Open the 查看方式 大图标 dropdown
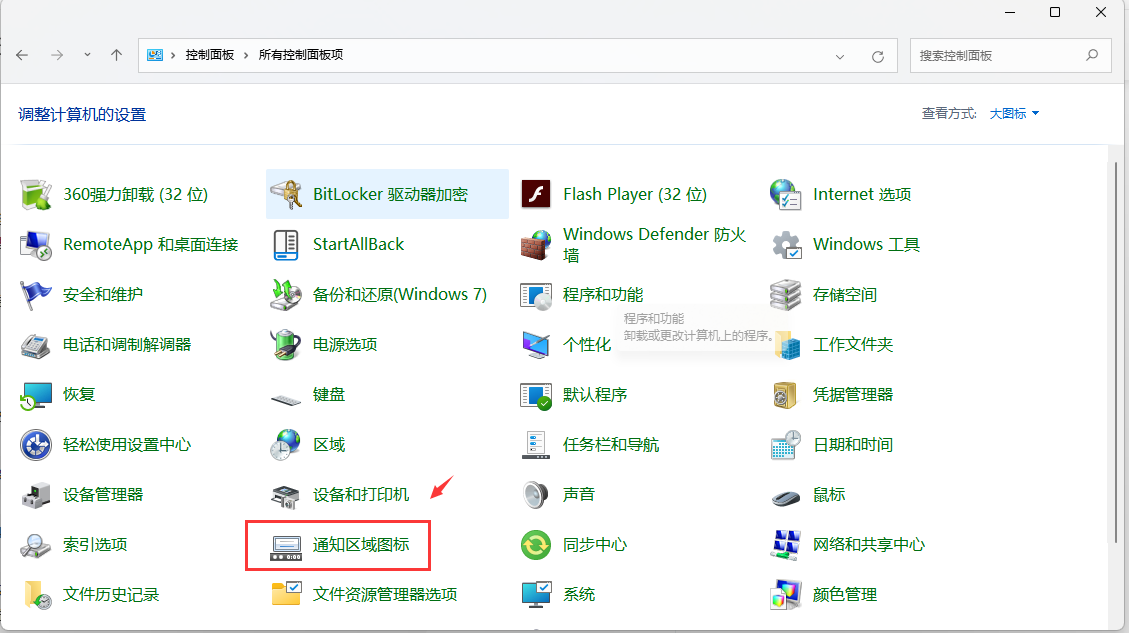The width and height of the screenshot is (1129, 633). coord(1014,114)
